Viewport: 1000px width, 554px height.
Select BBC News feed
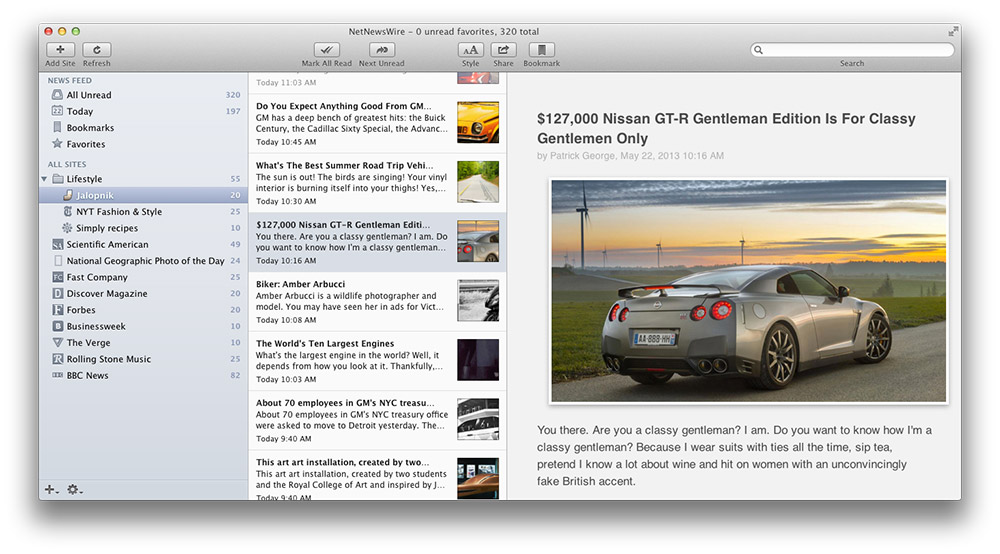tap(145, 375)
